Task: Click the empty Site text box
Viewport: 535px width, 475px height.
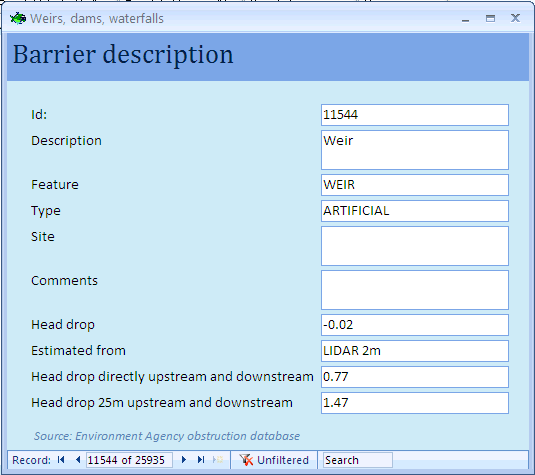Action: click(415, 246)
